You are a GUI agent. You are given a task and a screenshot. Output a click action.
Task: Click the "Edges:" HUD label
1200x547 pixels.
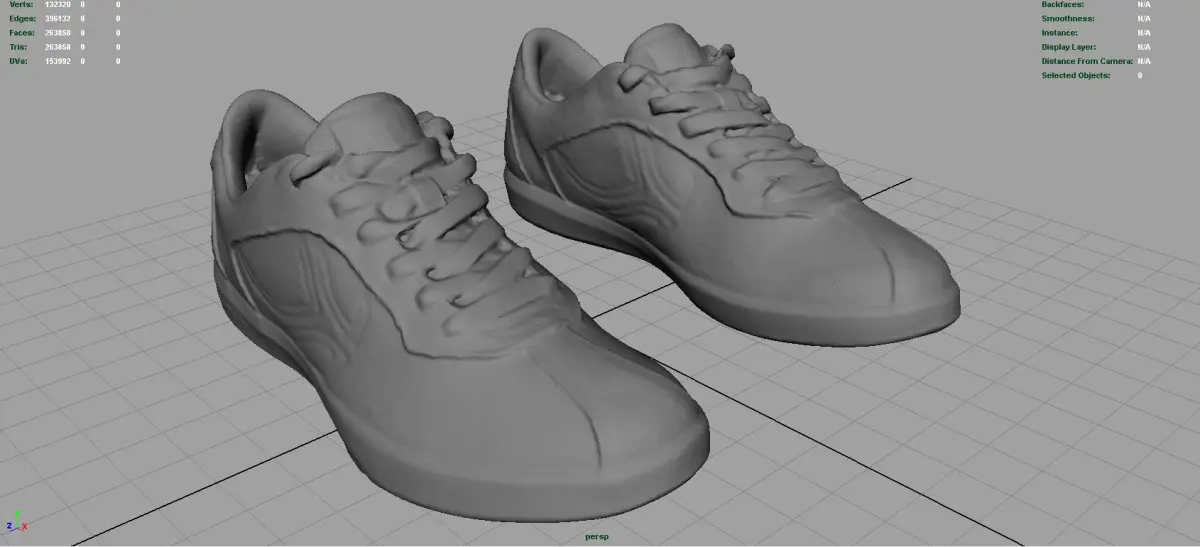(x=22, y=18)
